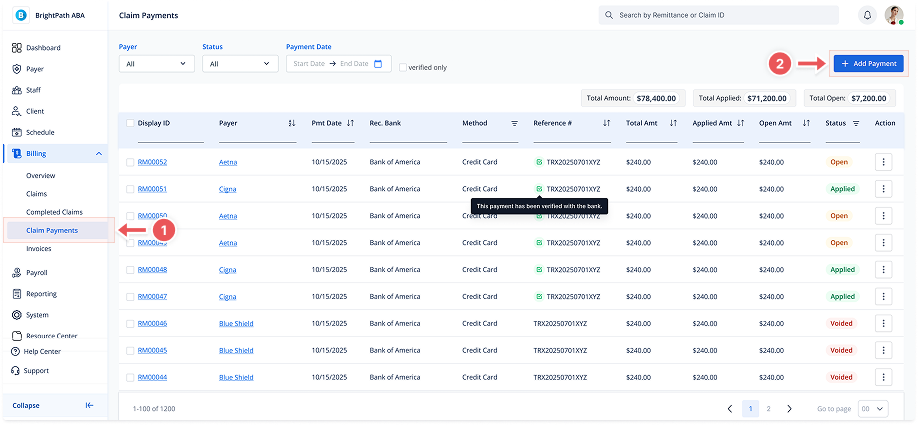
Task: Collapse the sidebar navigation
Action: (x=89, y=405)
